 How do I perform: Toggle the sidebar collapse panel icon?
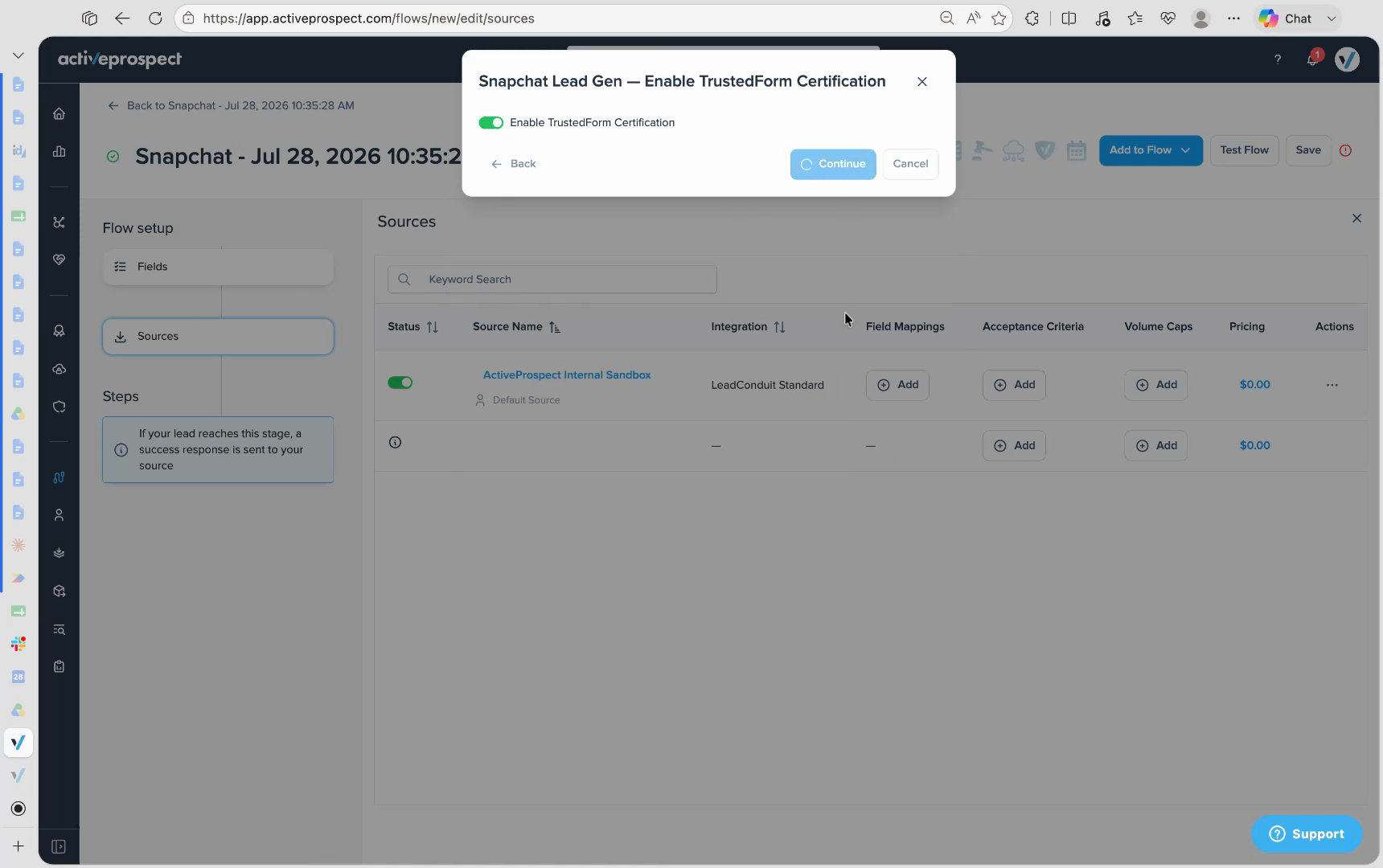click(59, 846)
